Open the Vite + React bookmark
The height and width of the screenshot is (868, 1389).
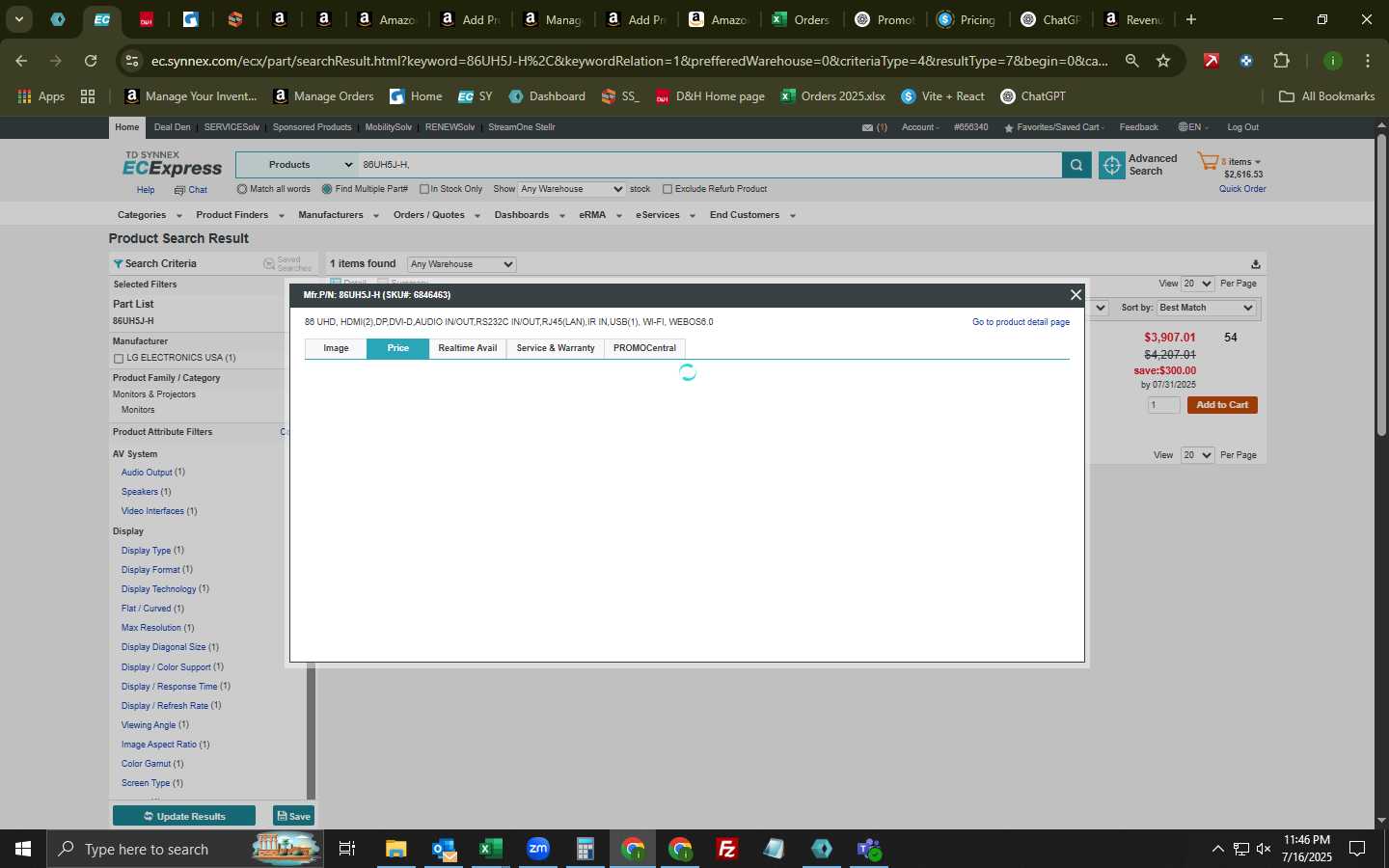[x=942, y=96]
